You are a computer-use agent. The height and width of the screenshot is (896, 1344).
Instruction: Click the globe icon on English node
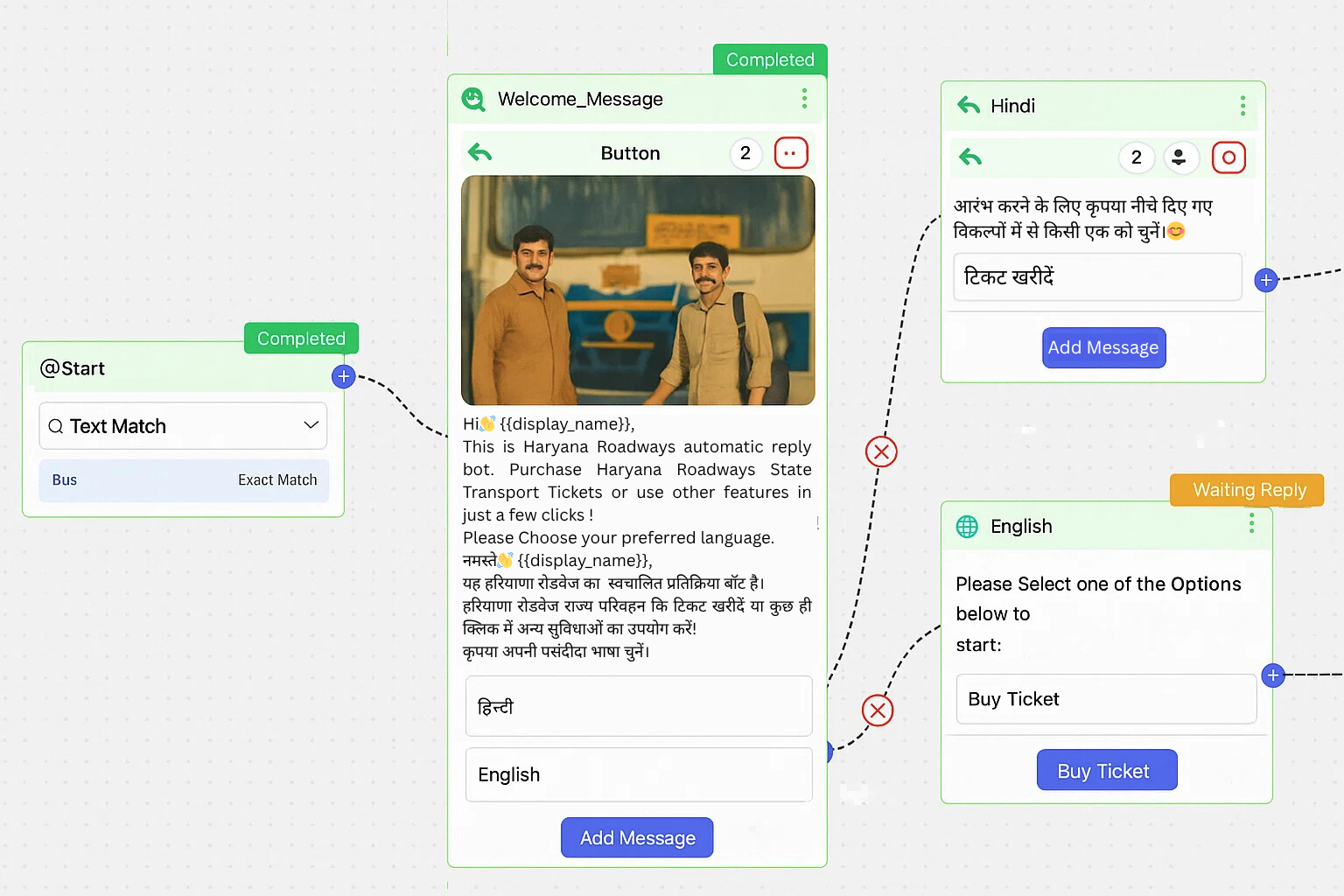pos(967,527)
